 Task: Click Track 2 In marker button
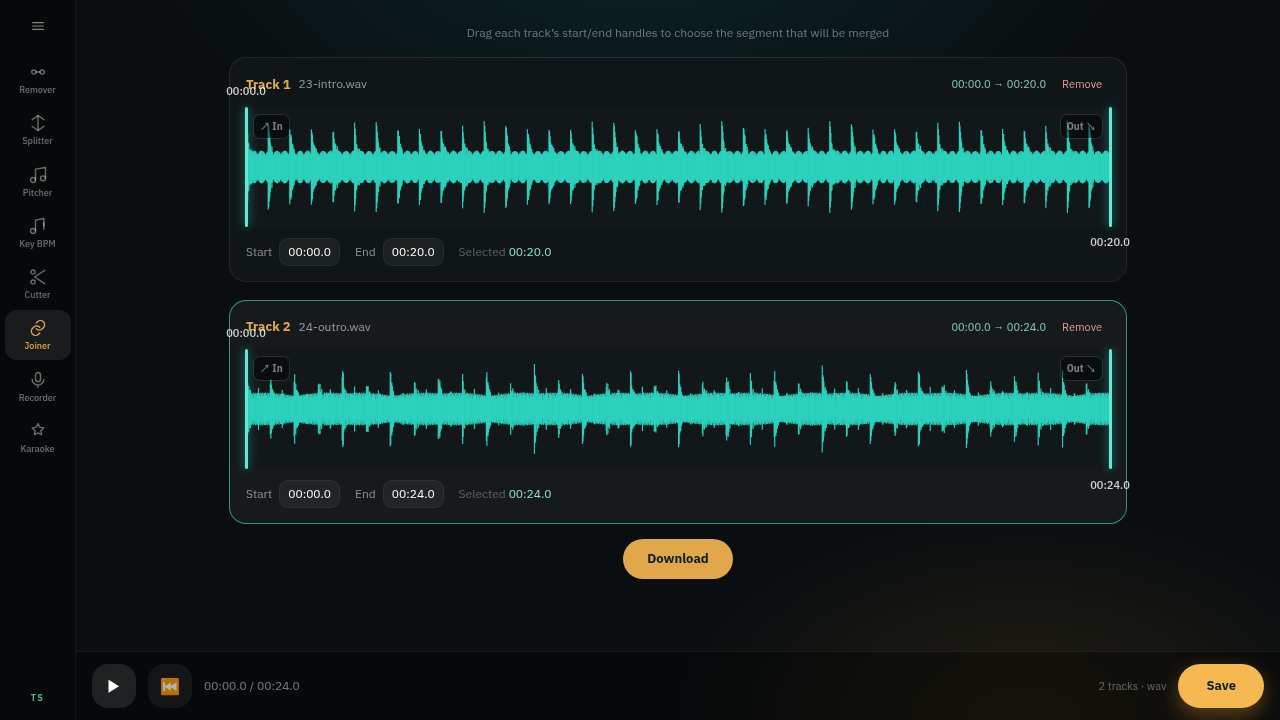(272, 369)
